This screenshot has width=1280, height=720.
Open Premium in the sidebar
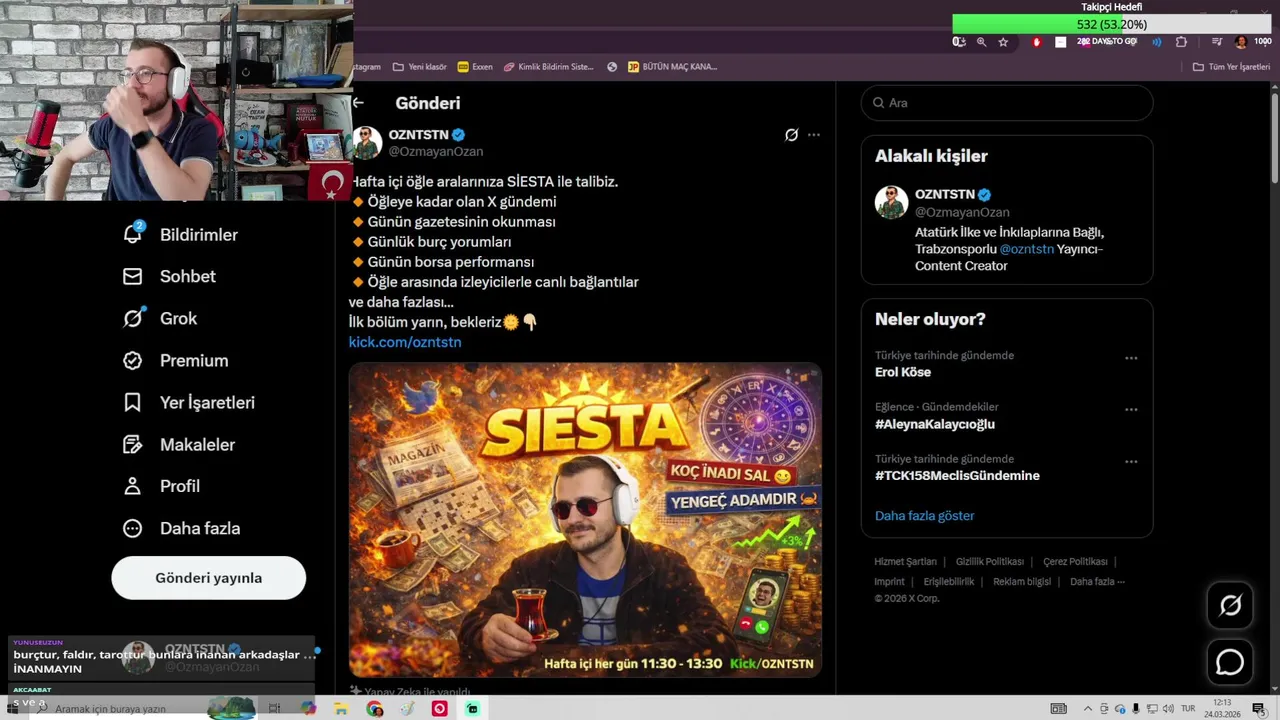pyautogui.click(x=175, y=360)
